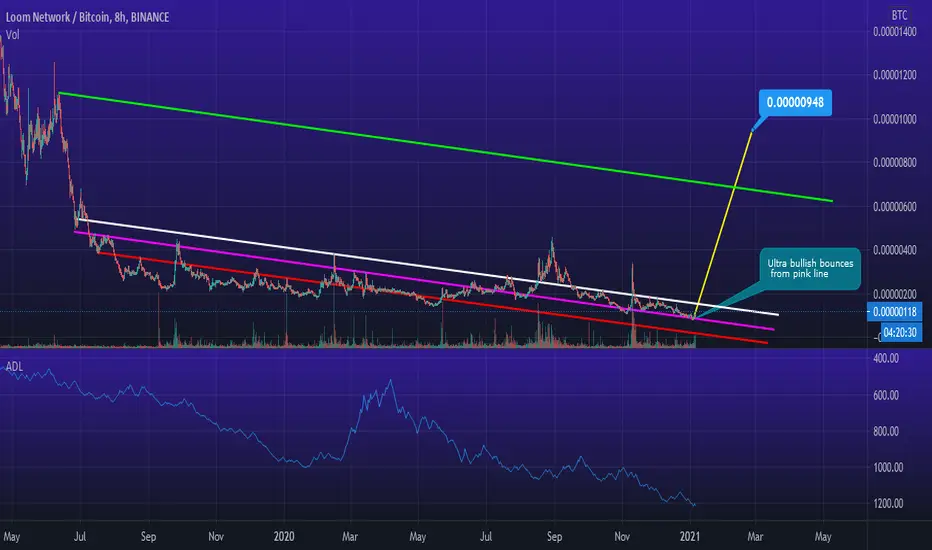Click the Jul label next to 2020 Sep
This screenshot has height=550, width=932.
pos(486,536)
